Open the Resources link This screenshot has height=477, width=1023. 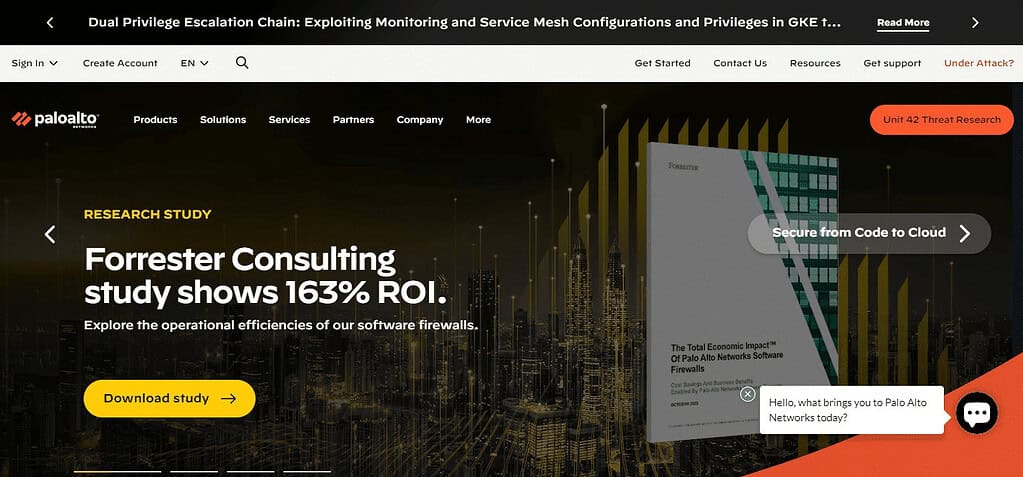pos(815,63)
